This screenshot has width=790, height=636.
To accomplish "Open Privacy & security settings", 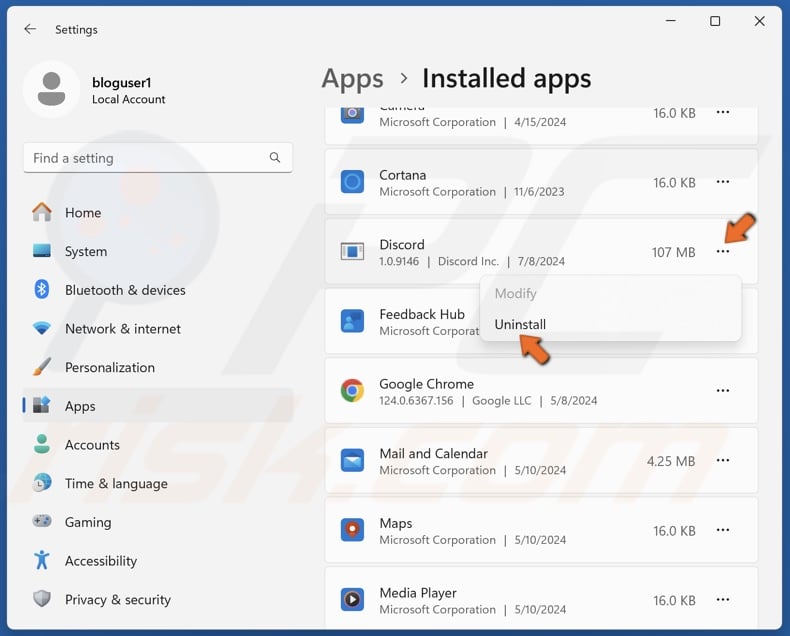I will [x=158, y=599].
